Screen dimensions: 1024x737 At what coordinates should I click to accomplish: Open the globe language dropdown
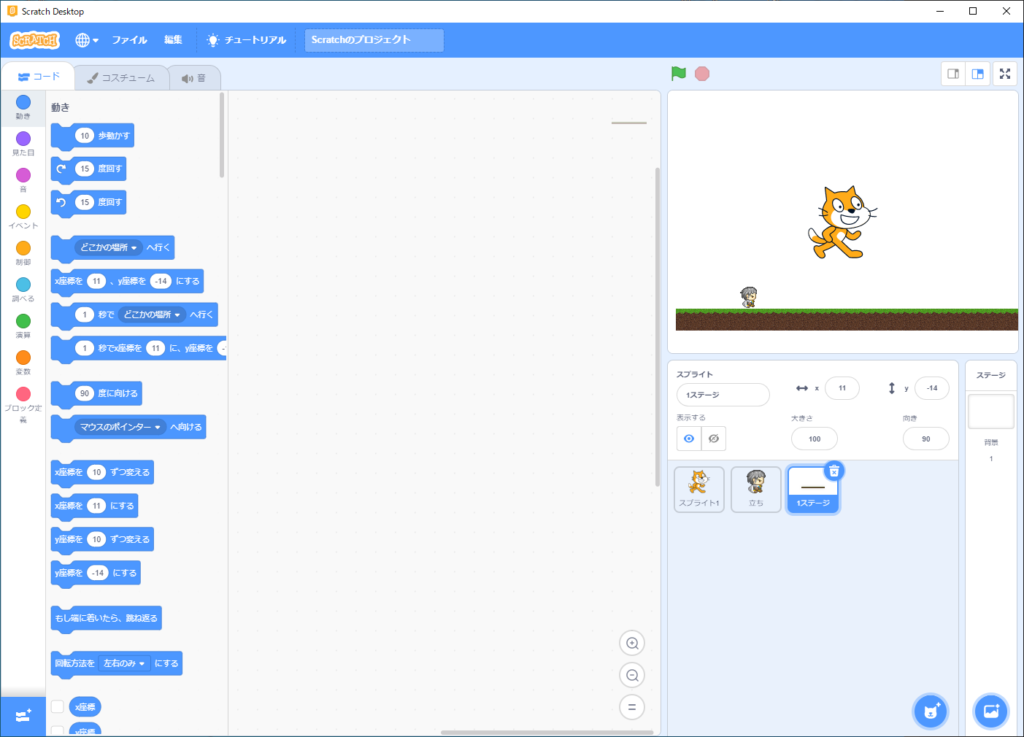87,40
